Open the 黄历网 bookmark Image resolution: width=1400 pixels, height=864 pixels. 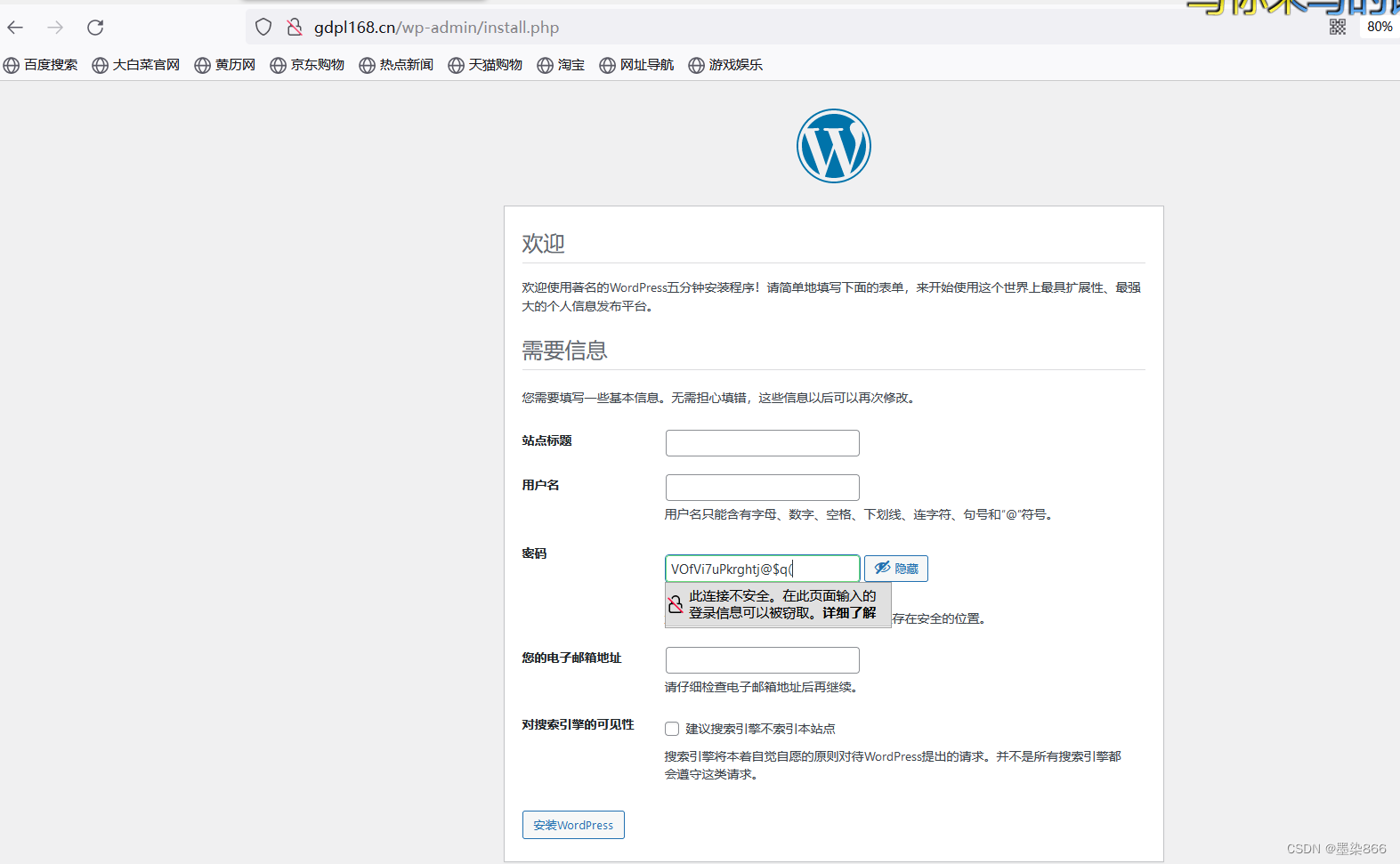225,65
